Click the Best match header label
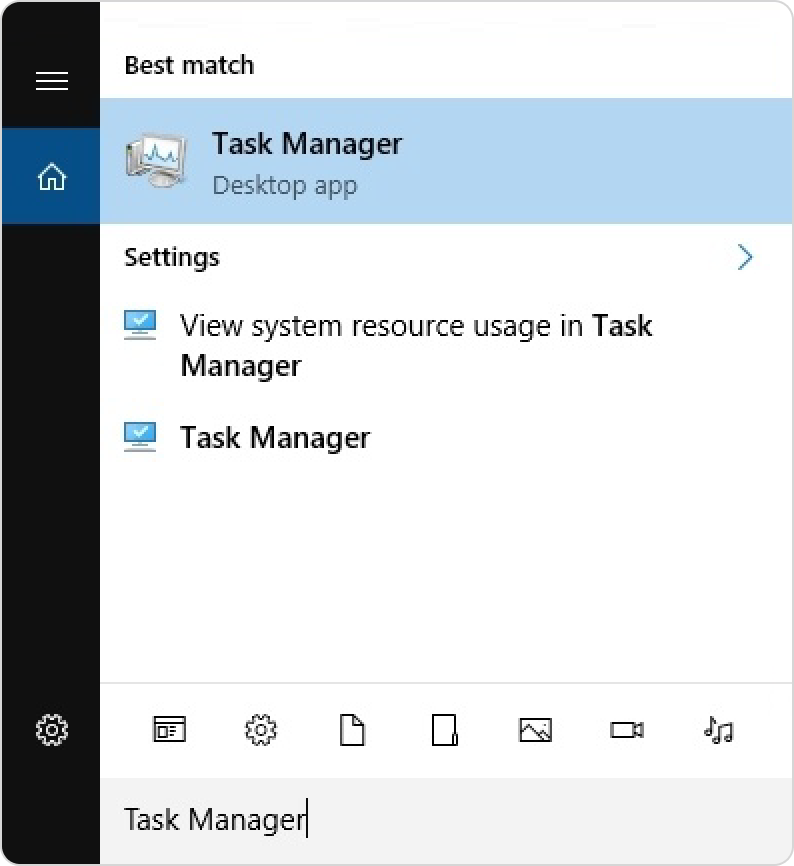This screenshot has height=866, width=794. (x=189, y=65)
